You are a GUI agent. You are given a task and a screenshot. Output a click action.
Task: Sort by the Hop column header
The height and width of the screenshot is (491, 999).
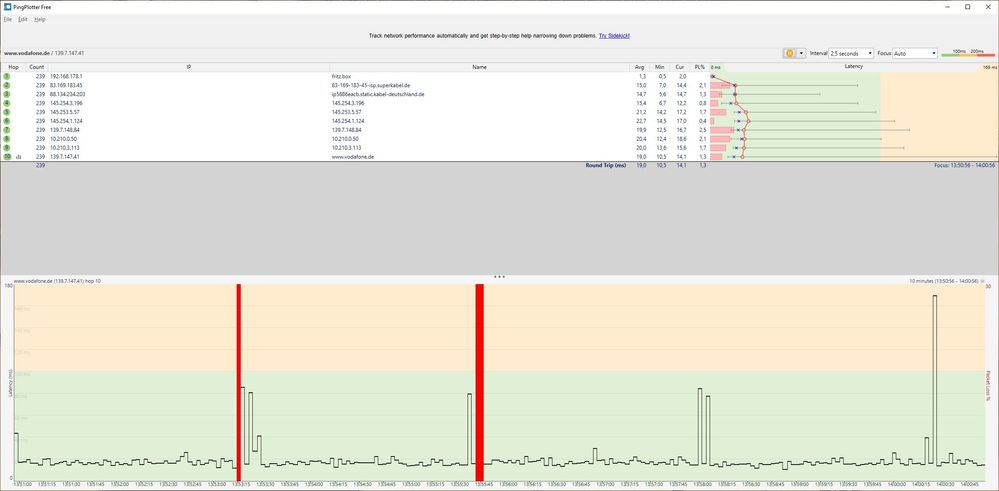coord(13,67)
